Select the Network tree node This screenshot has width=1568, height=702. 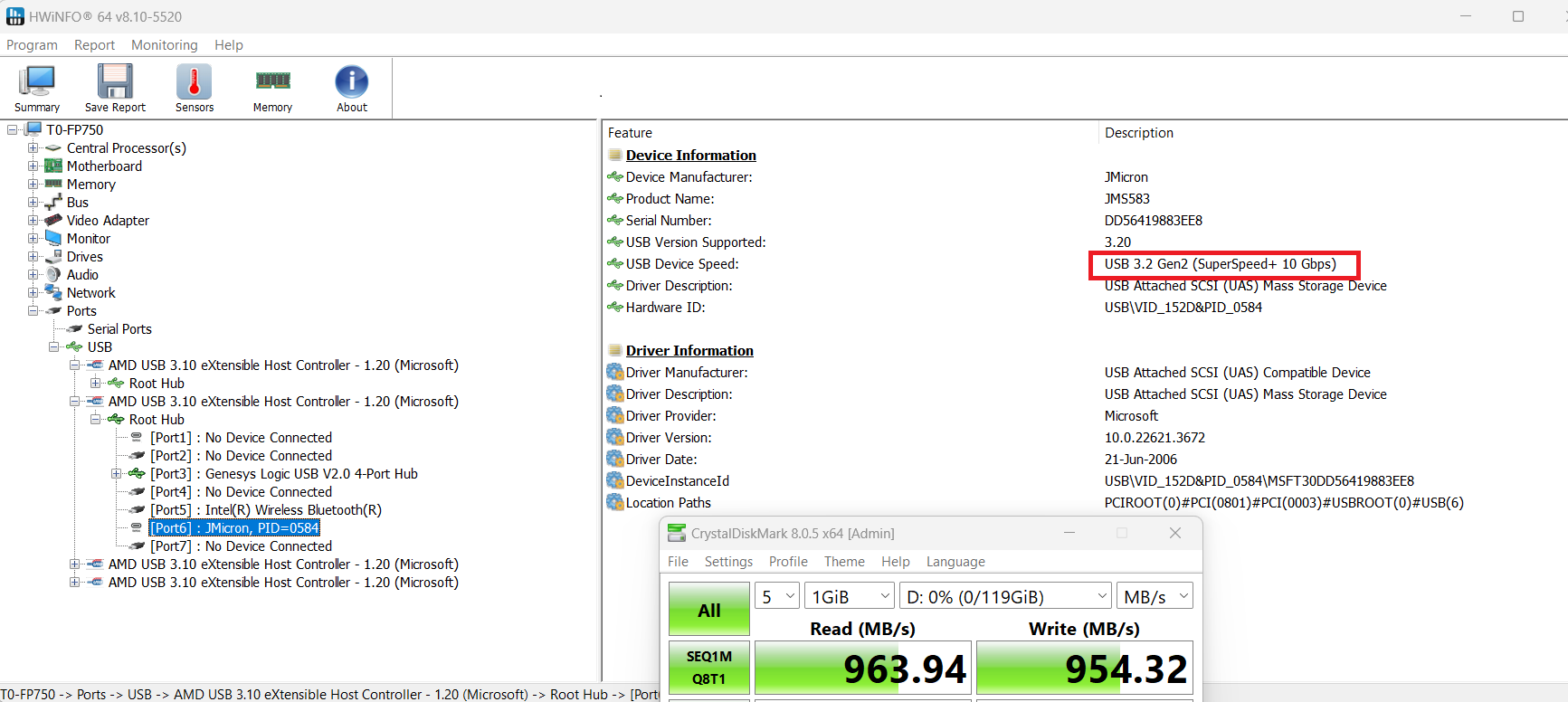click(91, 293)
